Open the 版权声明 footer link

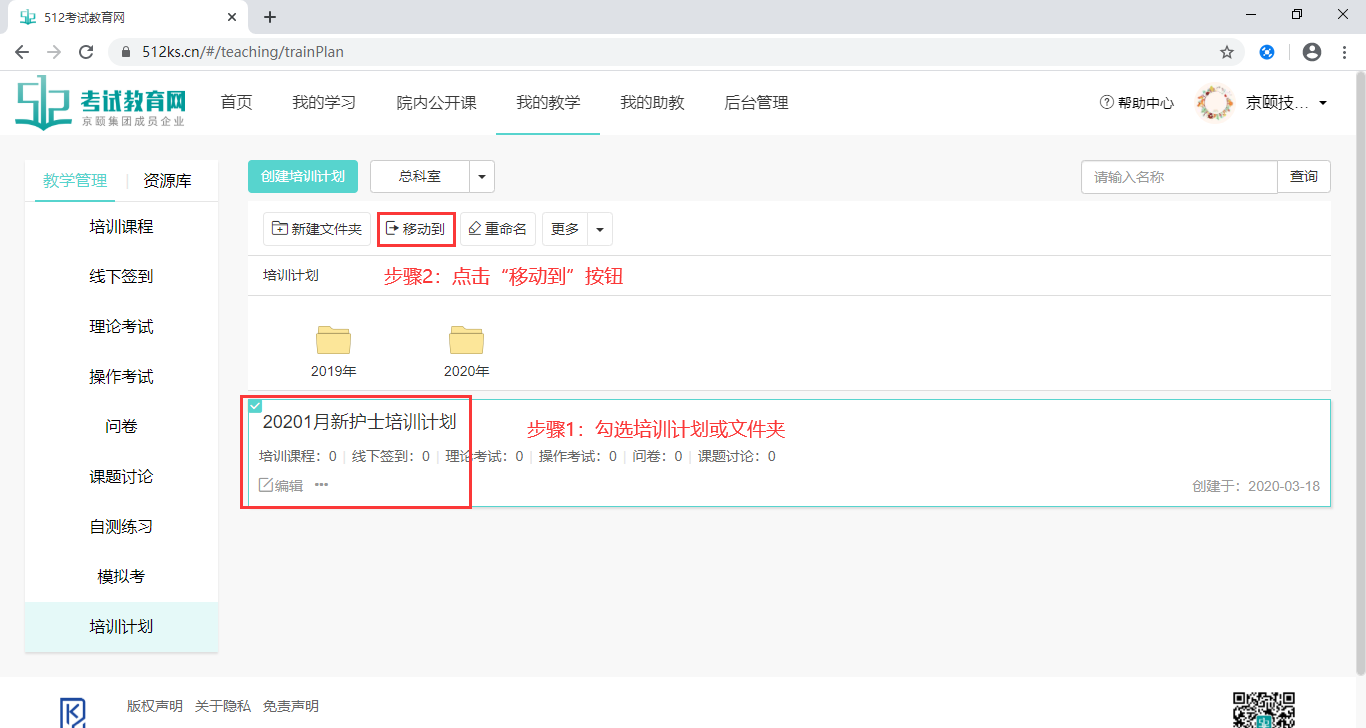click(155, 706)
